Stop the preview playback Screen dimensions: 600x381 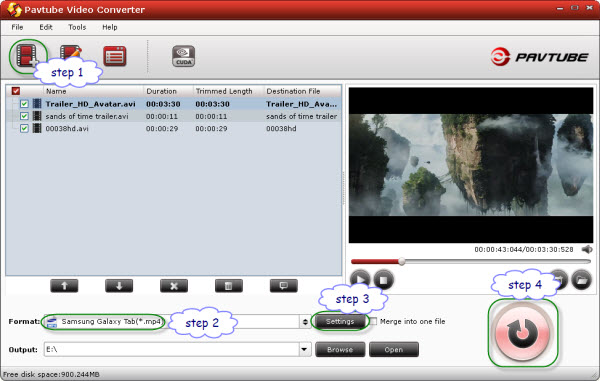click(383, 280)
